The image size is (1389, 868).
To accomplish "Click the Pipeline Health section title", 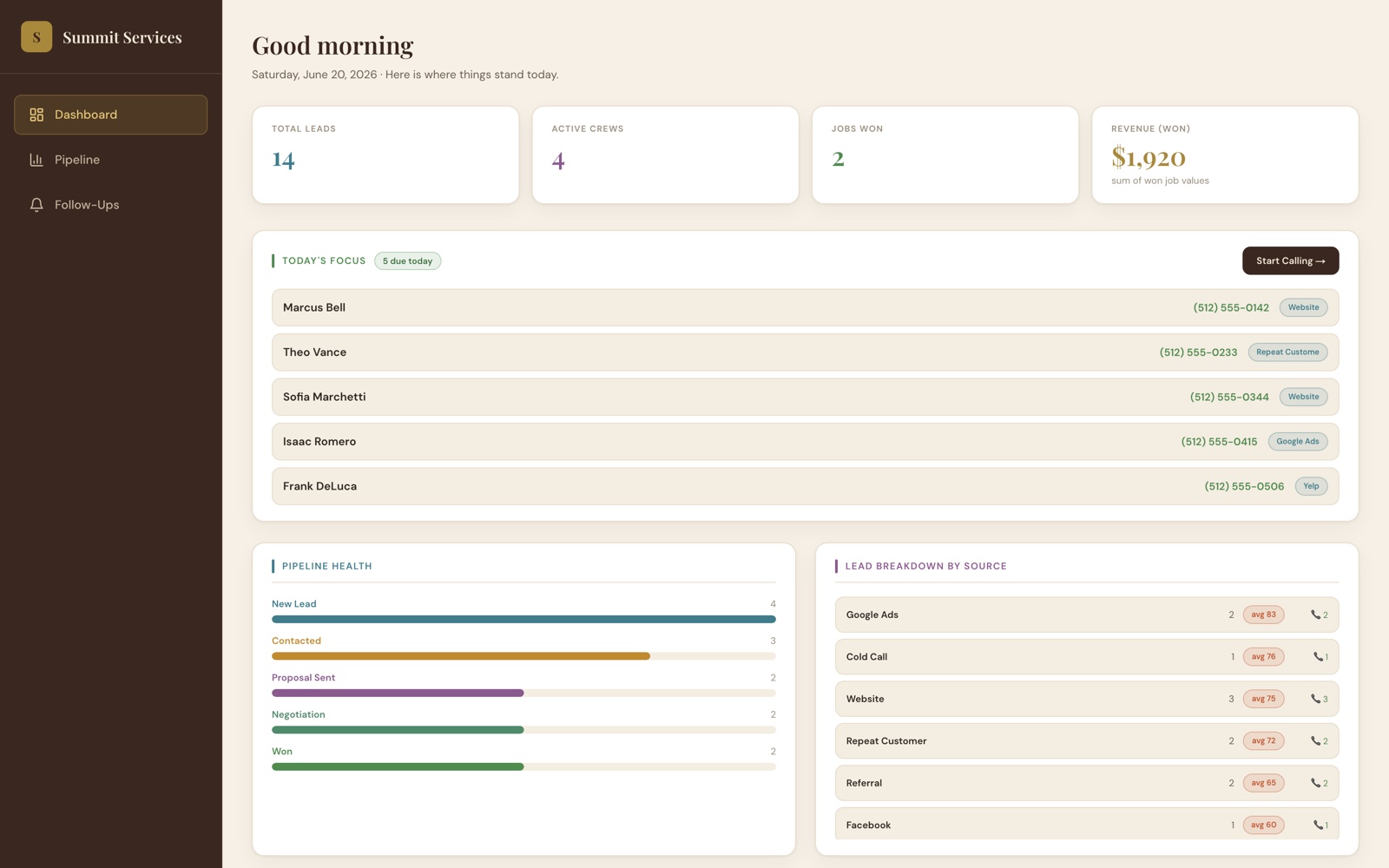I will 327,566.
